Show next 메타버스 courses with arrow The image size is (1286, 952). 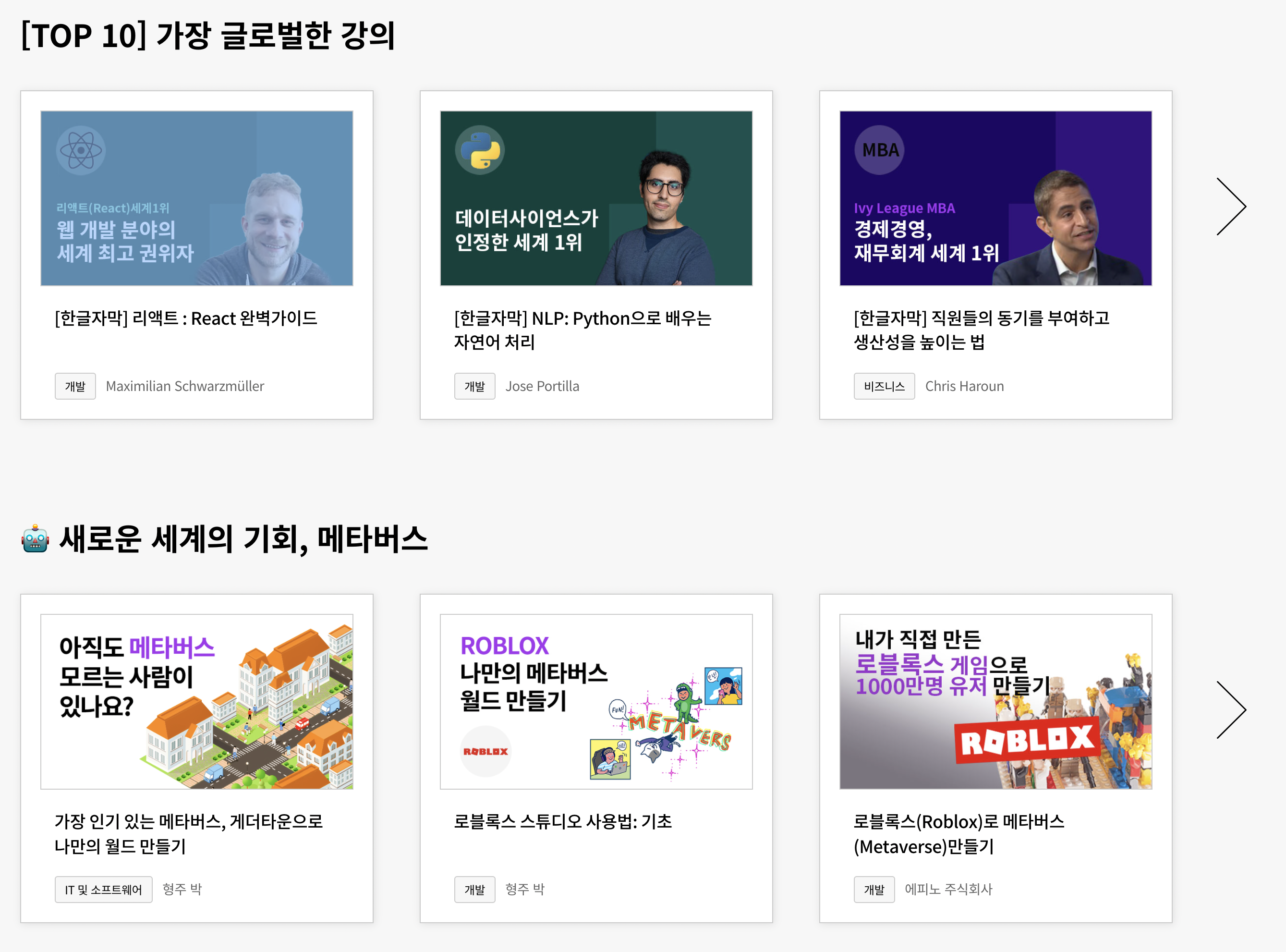click(x=1231, y=710)
